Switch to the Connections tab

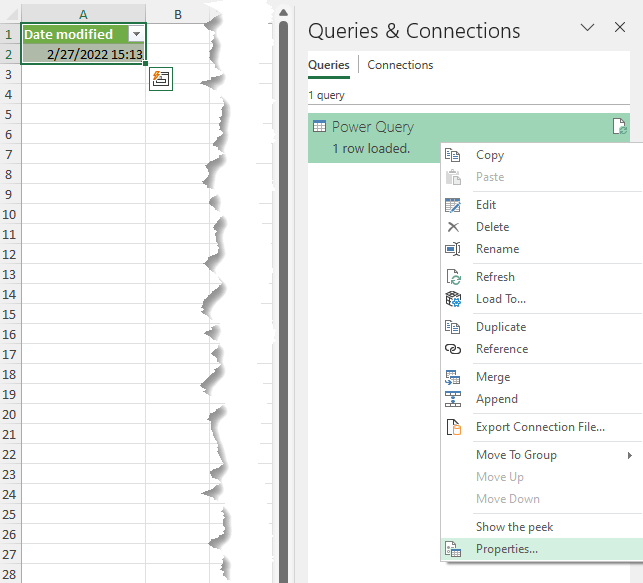pyautogui.click(x=400, y=65)
